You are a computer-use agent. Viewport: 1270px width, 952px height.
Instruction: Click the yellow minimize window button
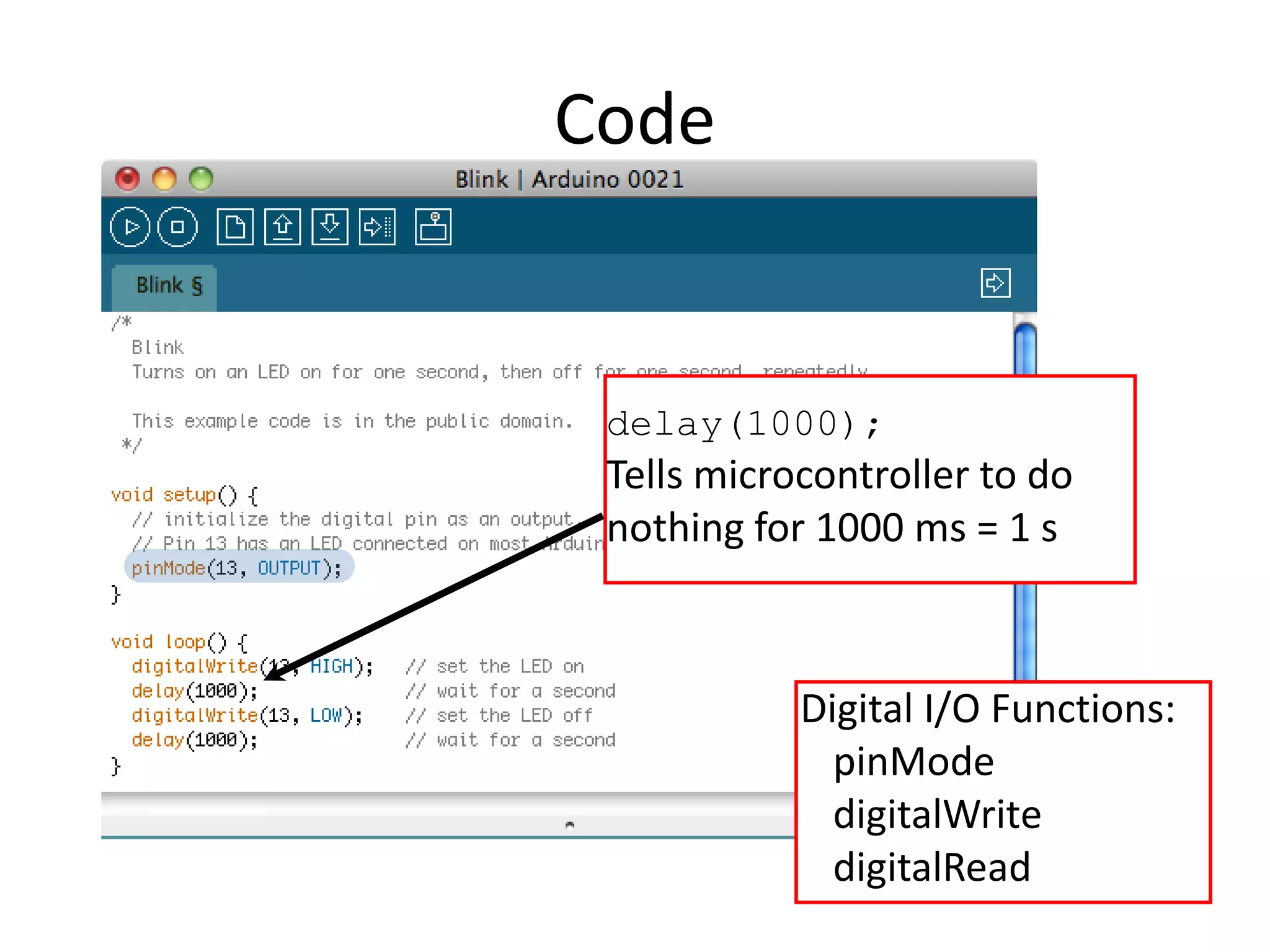point(164,179)
